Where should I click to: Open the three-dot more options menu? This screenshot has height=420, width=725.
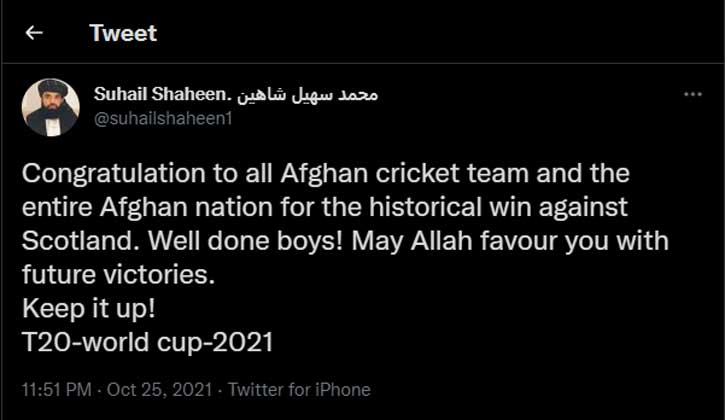pyautogui.click(x=693, y=94)
